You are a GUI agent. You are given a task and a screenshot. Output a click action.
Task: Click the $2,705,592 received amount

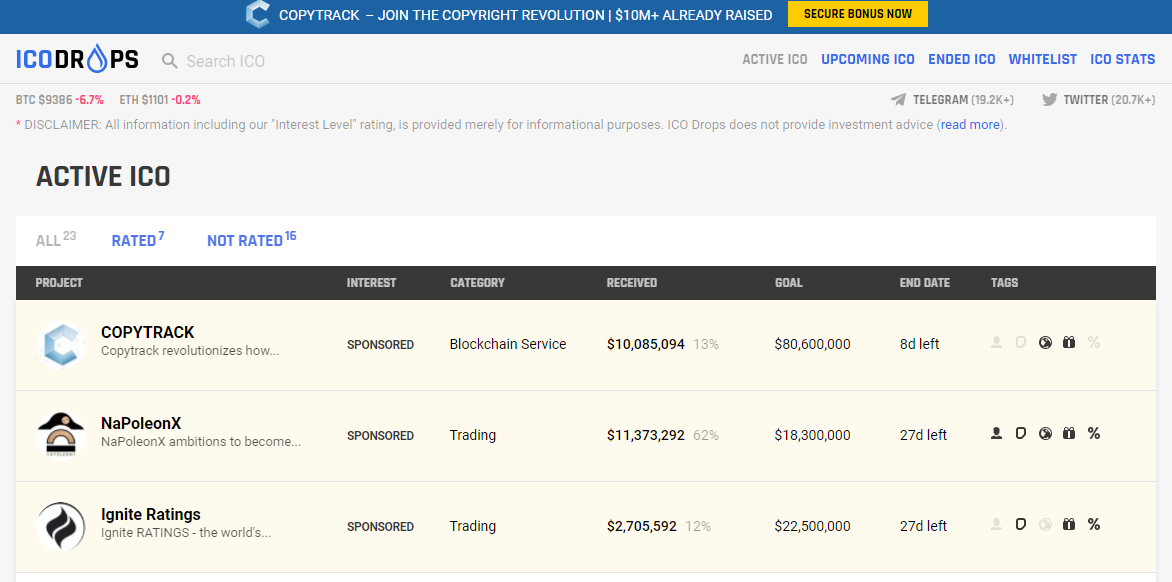coord(641,526)
